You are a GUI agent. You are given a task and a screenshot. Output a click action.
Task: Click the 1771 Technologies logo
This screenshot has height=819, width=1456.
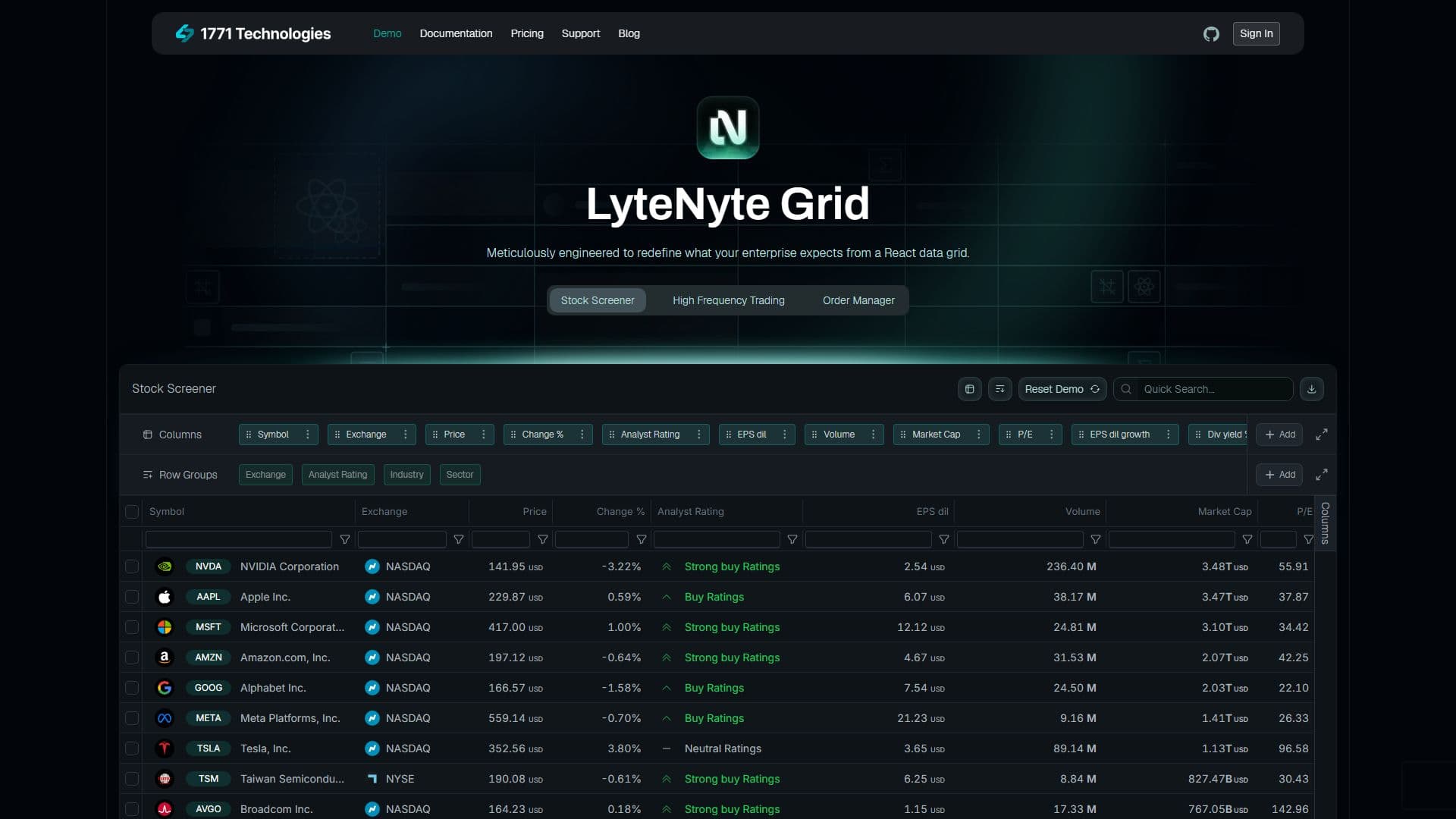(253, 33)
